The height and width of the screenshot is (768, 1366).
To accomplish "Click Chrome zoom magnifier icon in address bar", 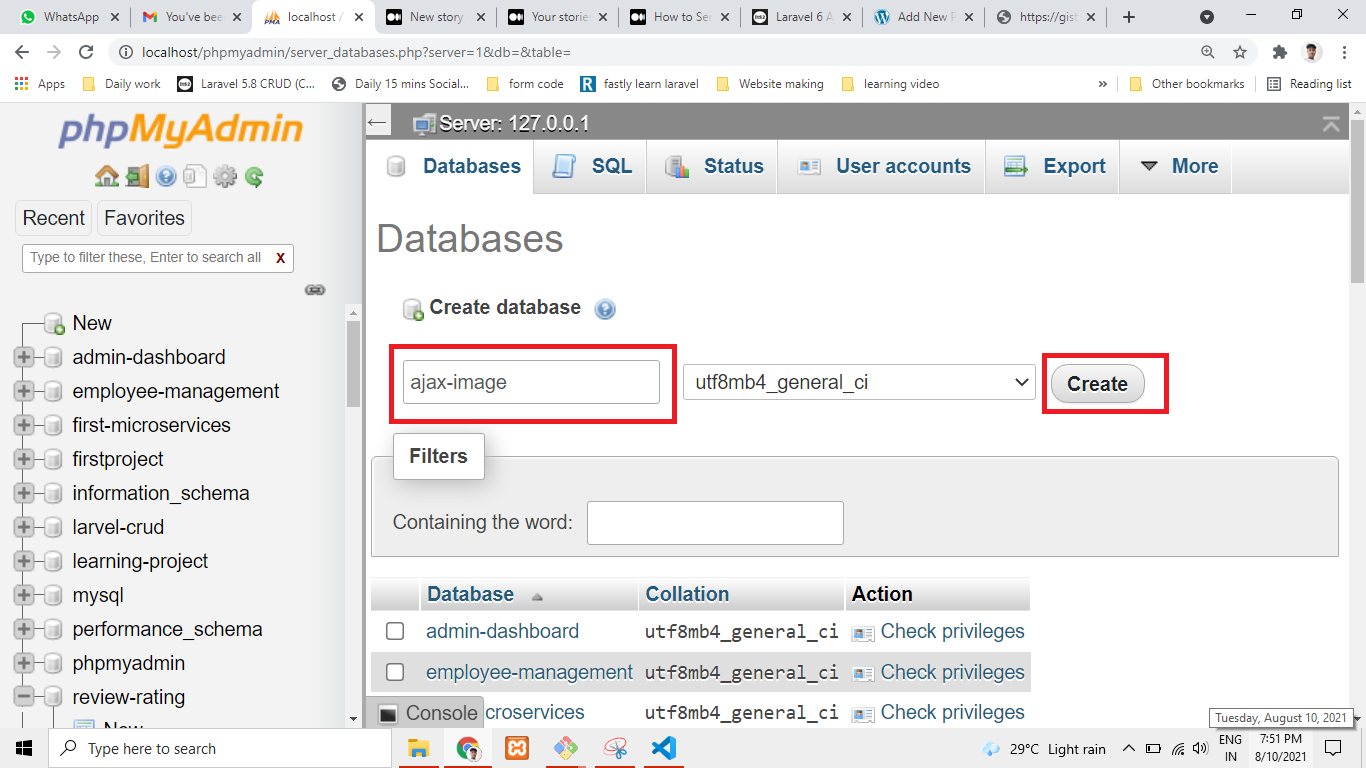I will pos(1208,52).
